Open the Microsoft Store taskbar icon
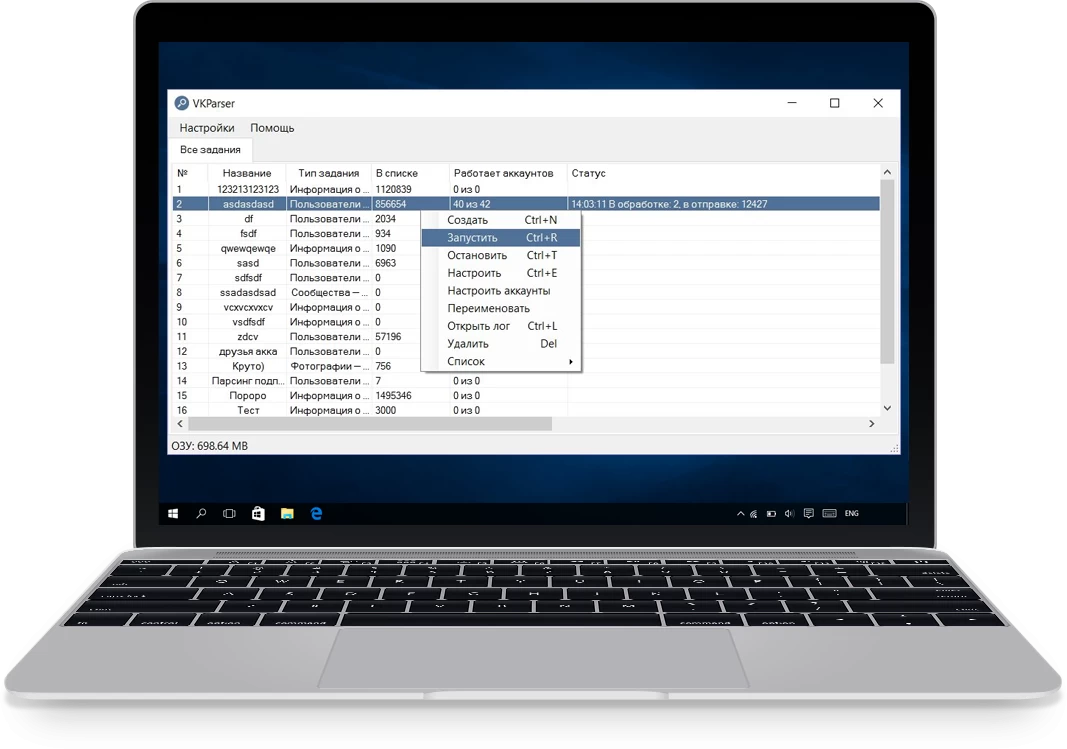The image size is (1067, 749). (258, 514)
